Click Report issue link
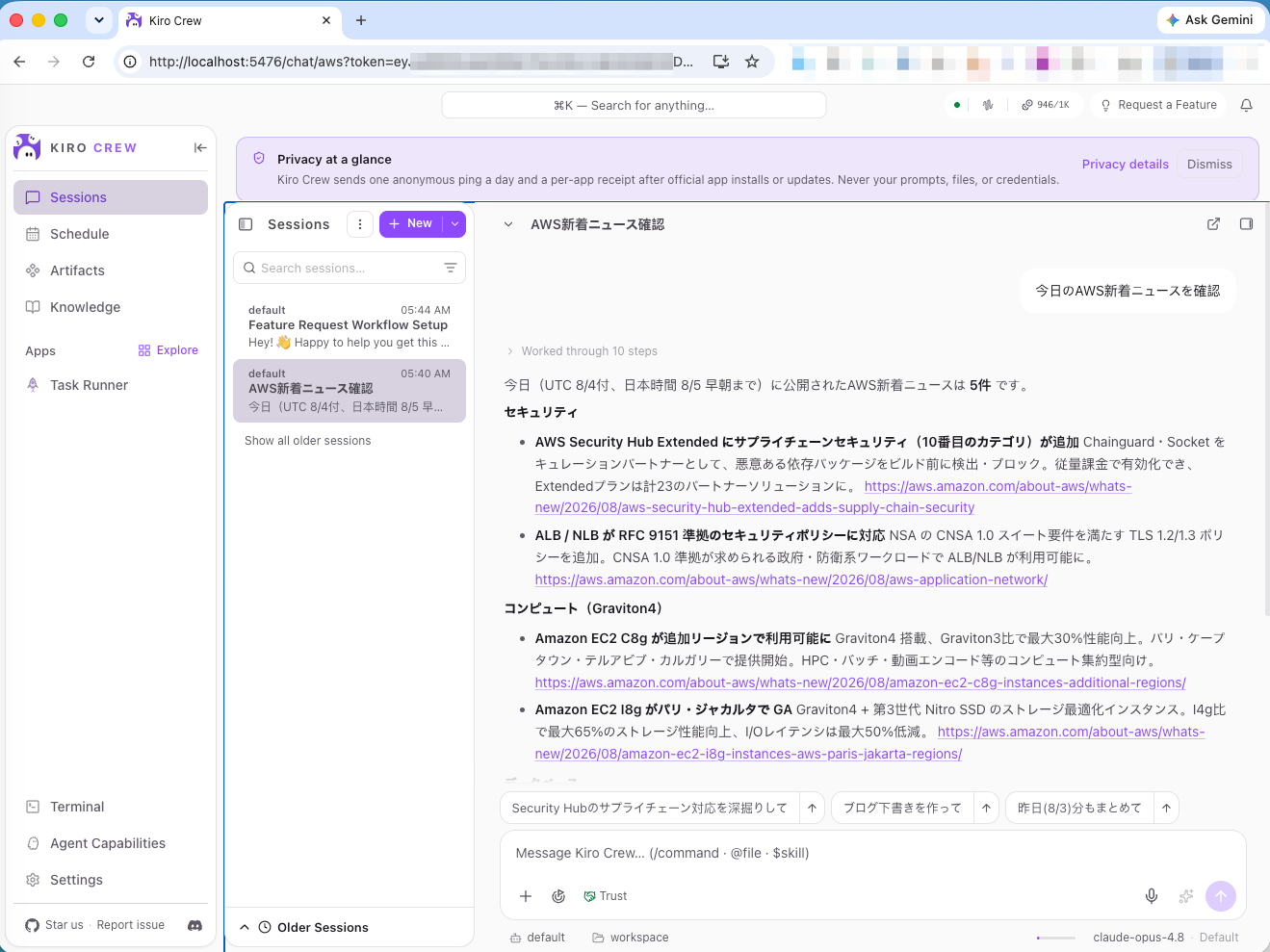The image size is (1270, 952). [x=131, y=925]
